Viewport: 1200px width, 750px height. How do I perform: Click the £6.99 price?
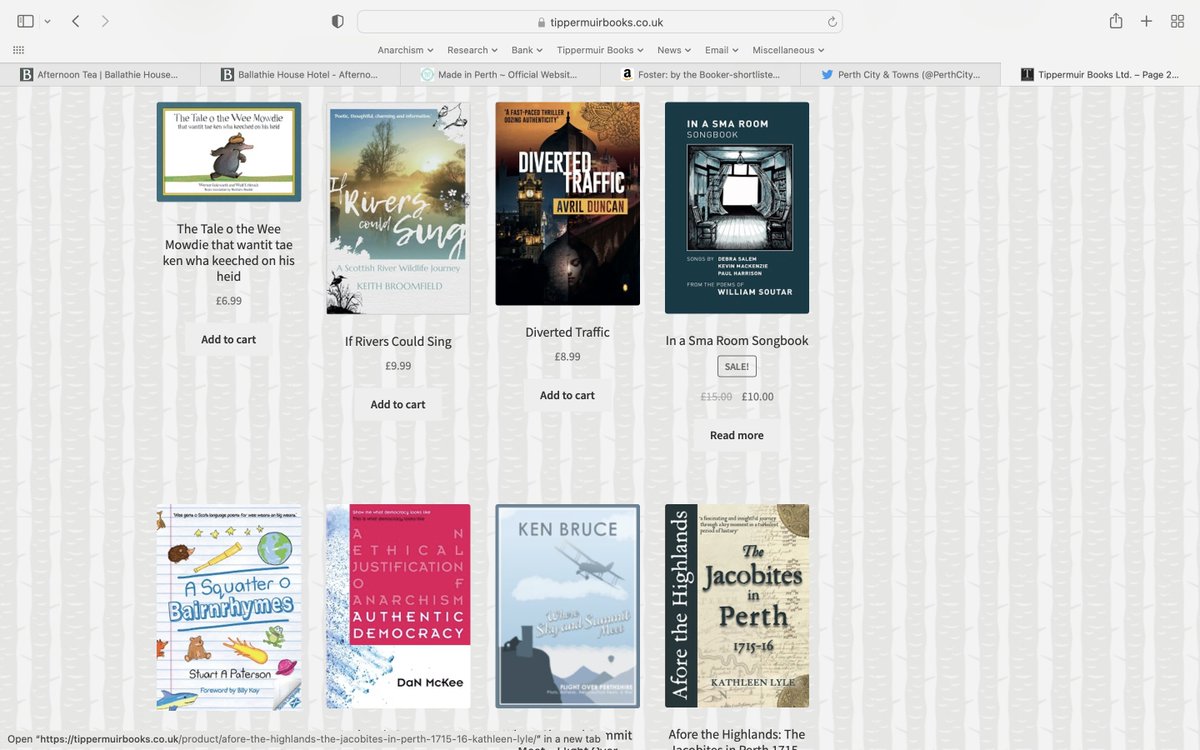click(x=229, y=300)
